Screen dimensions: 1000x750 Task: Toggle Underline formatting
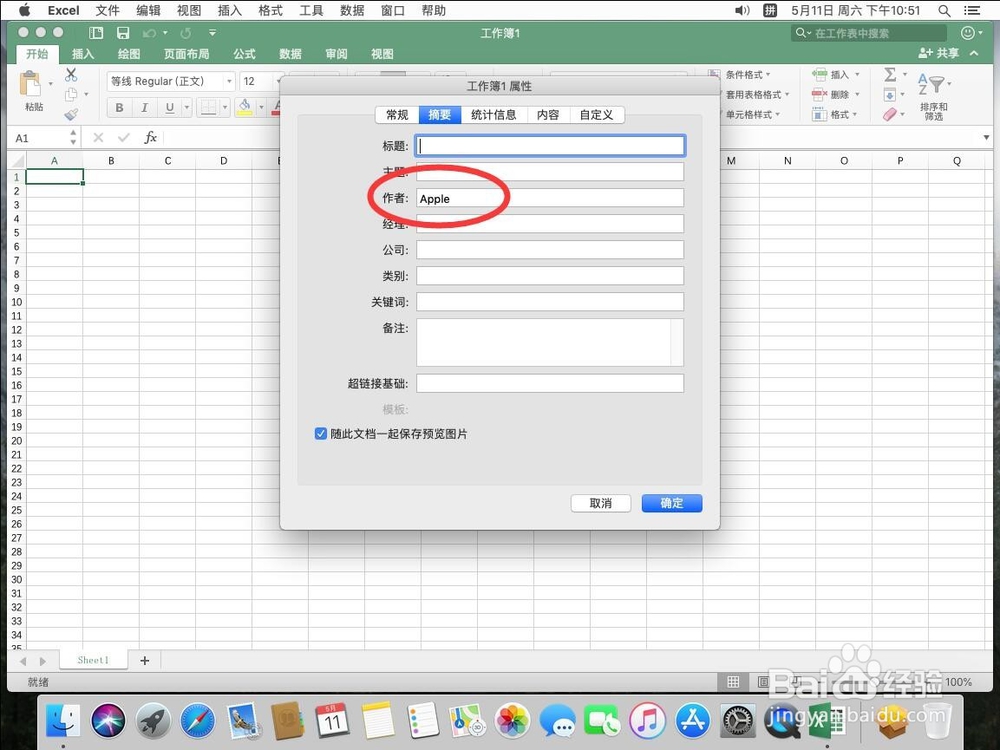tap(170, 107)
